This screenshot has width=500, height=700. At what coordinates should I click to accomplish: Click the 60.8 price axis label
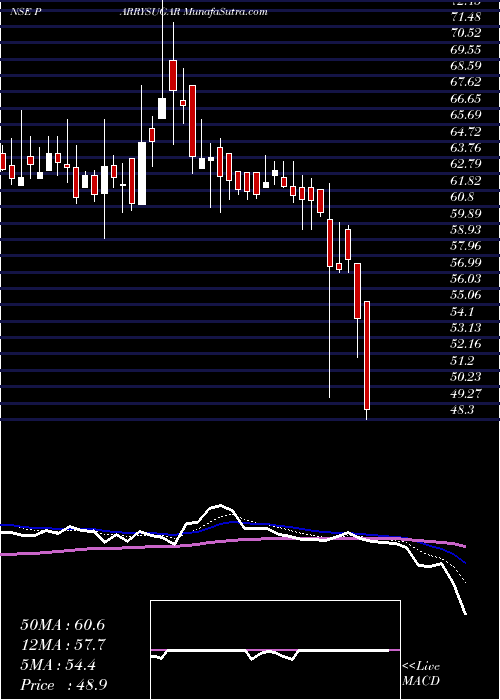click(x=462, y=197)
